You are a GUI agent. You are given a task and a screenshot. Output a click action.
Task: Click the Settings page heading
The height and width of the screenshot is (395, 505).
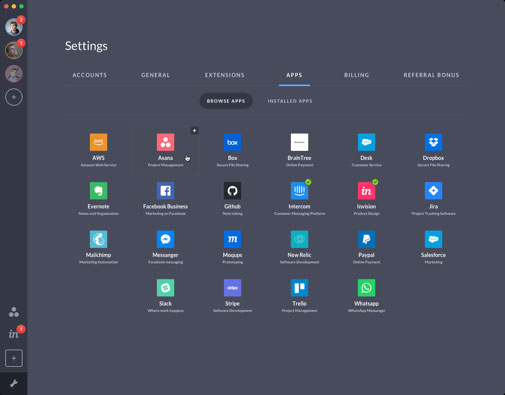tap(86, 46)
